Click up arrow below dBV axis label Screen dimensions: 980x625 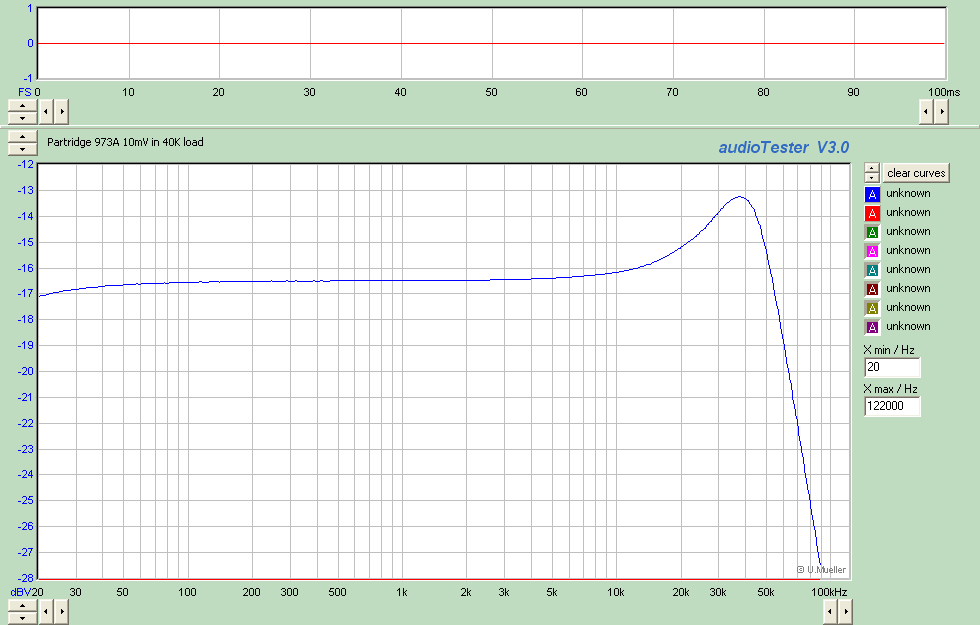(x=22, y=606)
